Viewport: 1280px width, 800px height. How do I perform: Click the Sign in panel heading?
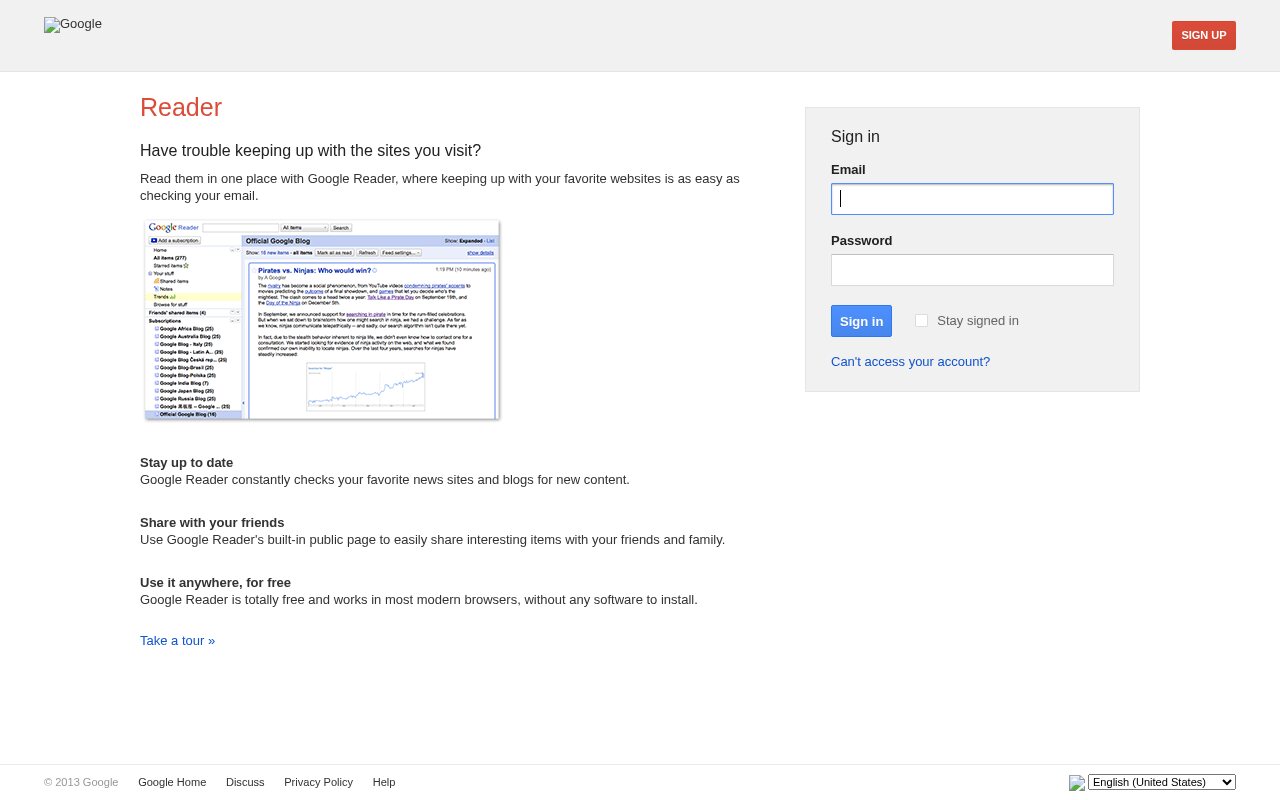[x=855, y=137]
